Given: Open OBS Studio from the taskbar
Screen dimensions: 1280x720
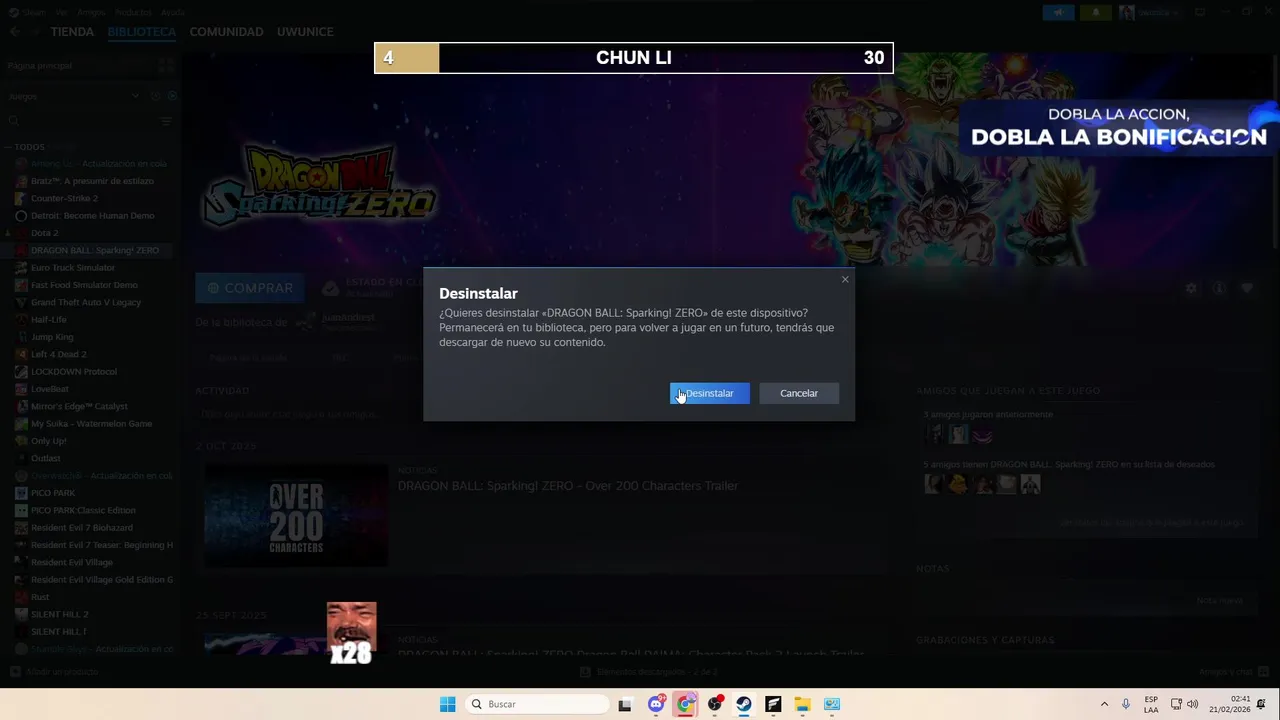Looking at the screenshot, I should click(714, 704).
